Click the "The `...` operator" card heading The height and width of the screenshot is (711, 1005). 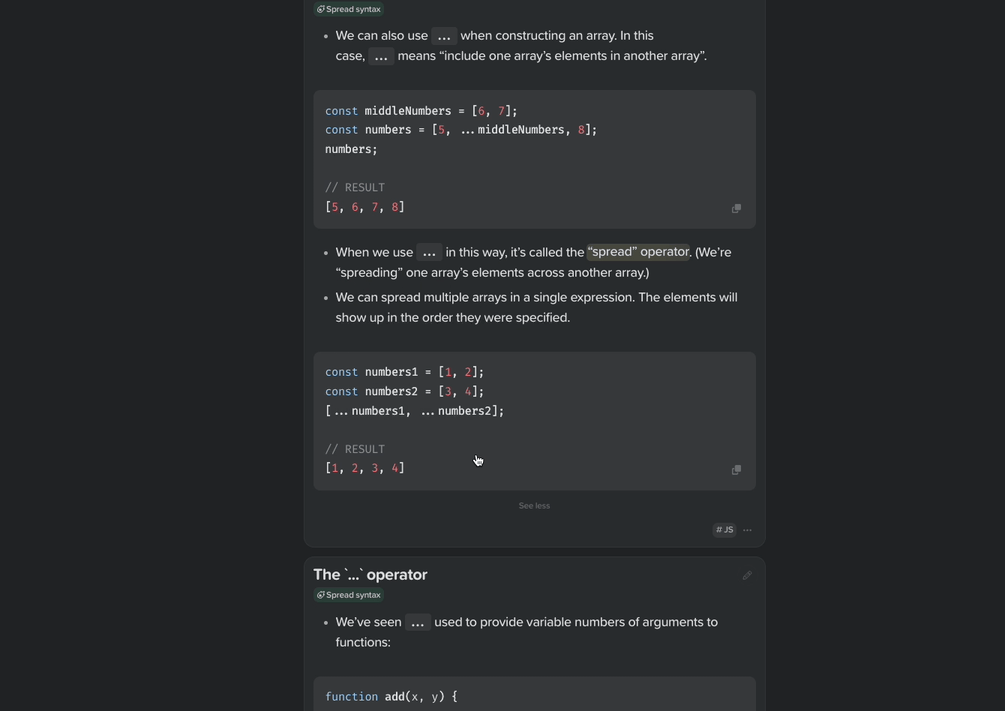[x=370, y=575]
